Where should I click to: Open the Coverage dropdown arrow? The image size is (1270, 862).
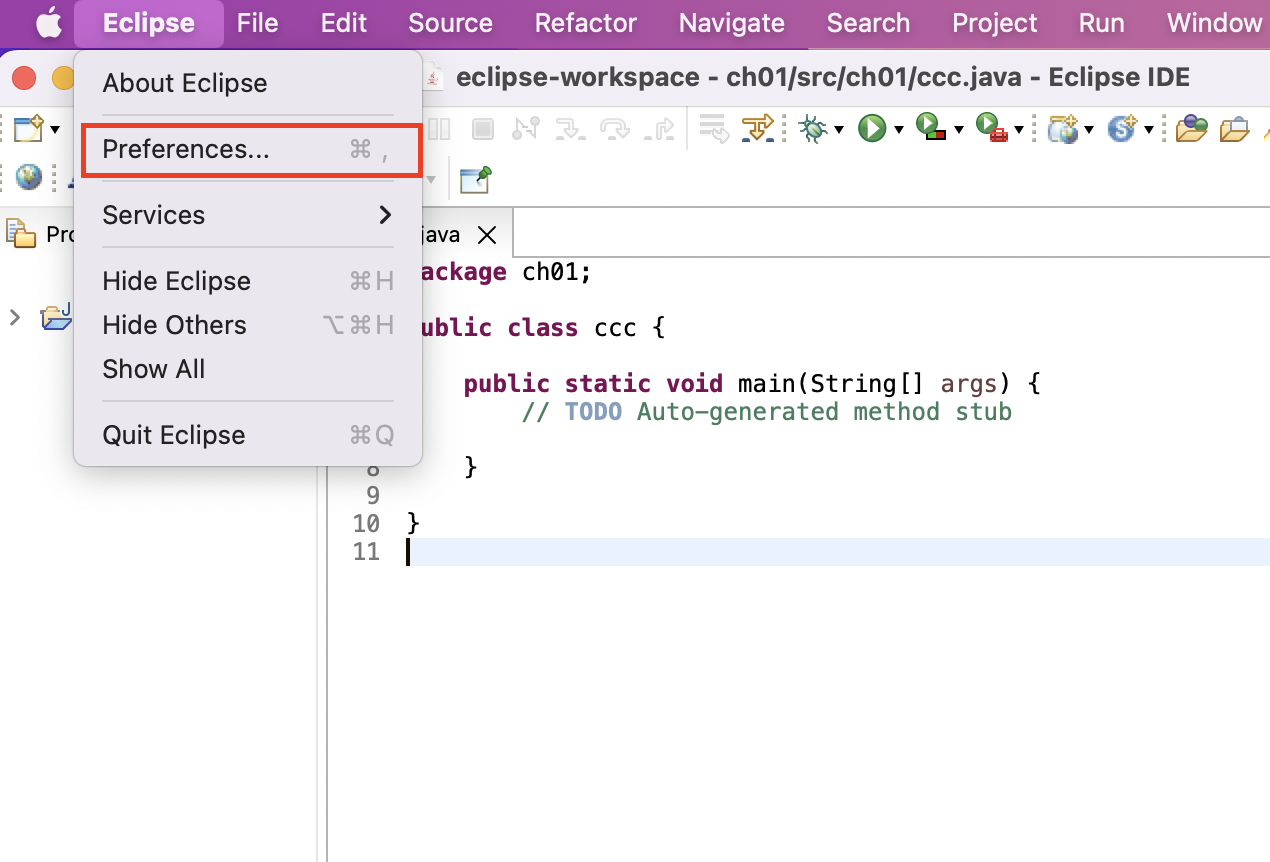(959, 130)
